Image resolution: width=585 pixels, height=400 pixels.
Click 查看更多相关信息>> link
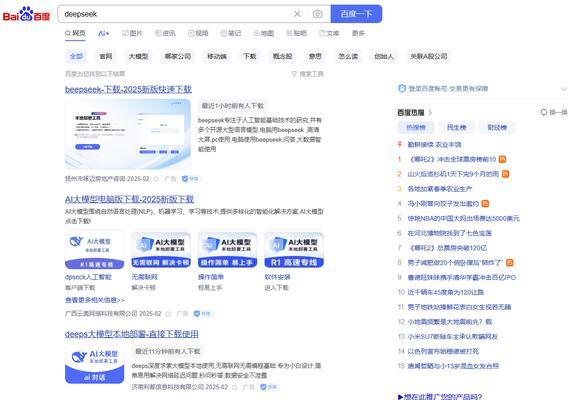click(95, 300)
